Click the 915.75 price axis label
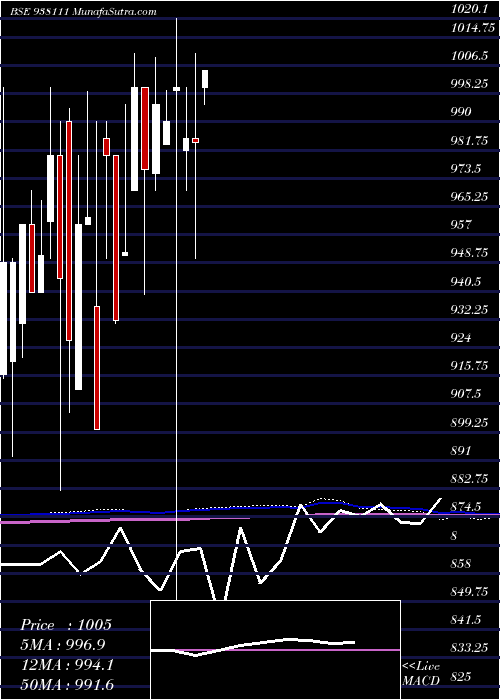 [469, 366]
